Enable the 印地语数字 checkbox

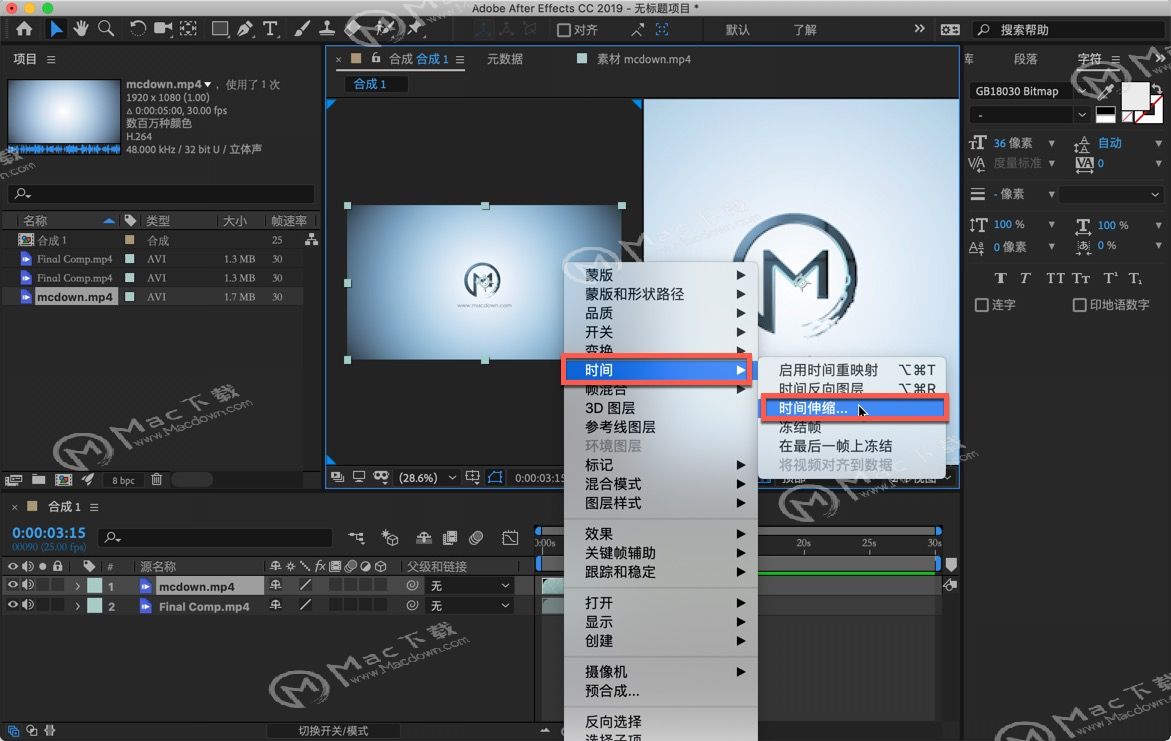click(1079, 305)
